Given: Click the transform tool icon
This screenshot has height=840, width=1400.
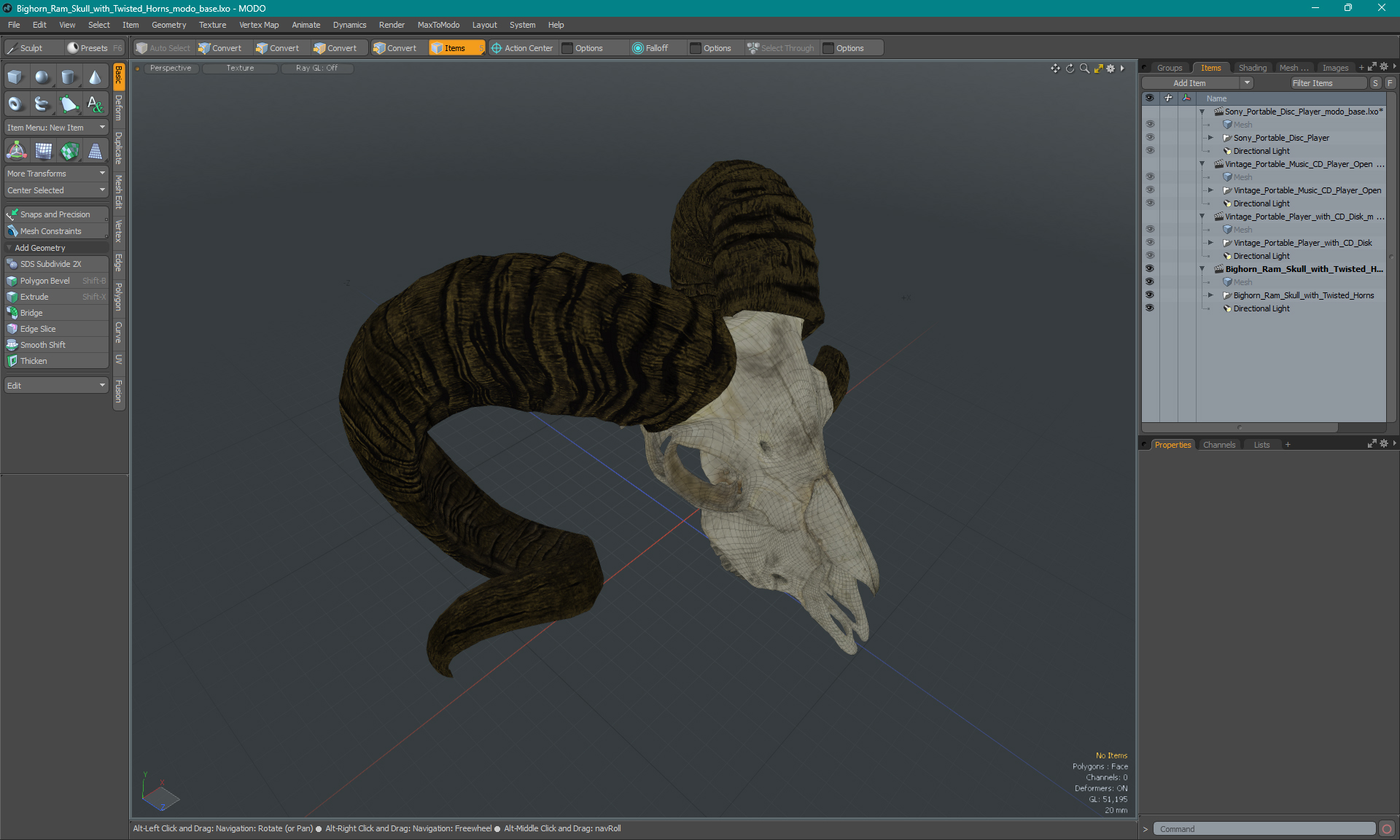Looking at the screenshot, I should click(16, 151).
